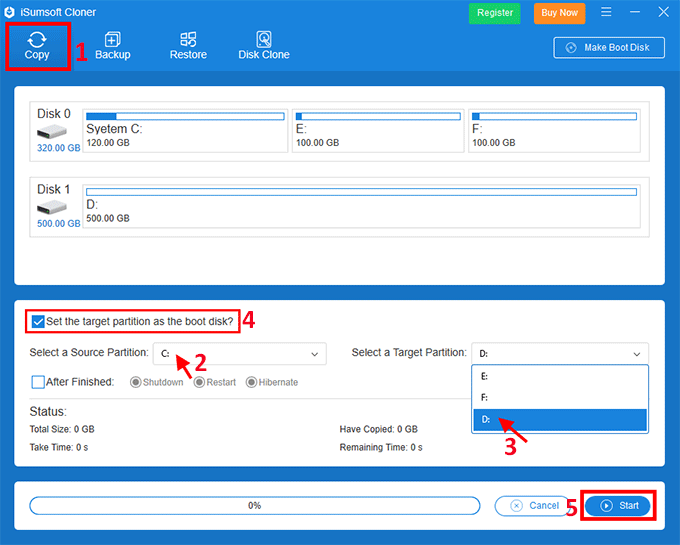Select the System C: partition

click(x=185, y=131)
